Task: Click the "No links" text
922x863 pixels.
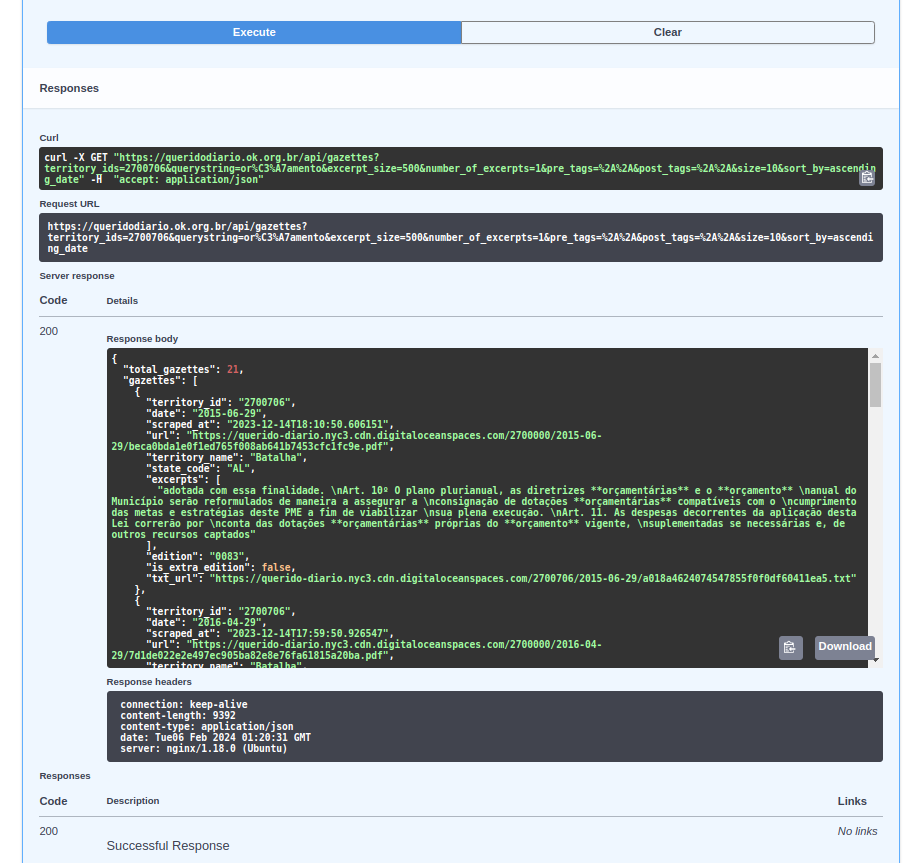Action: pyautogui.click(x=857, y=831)
